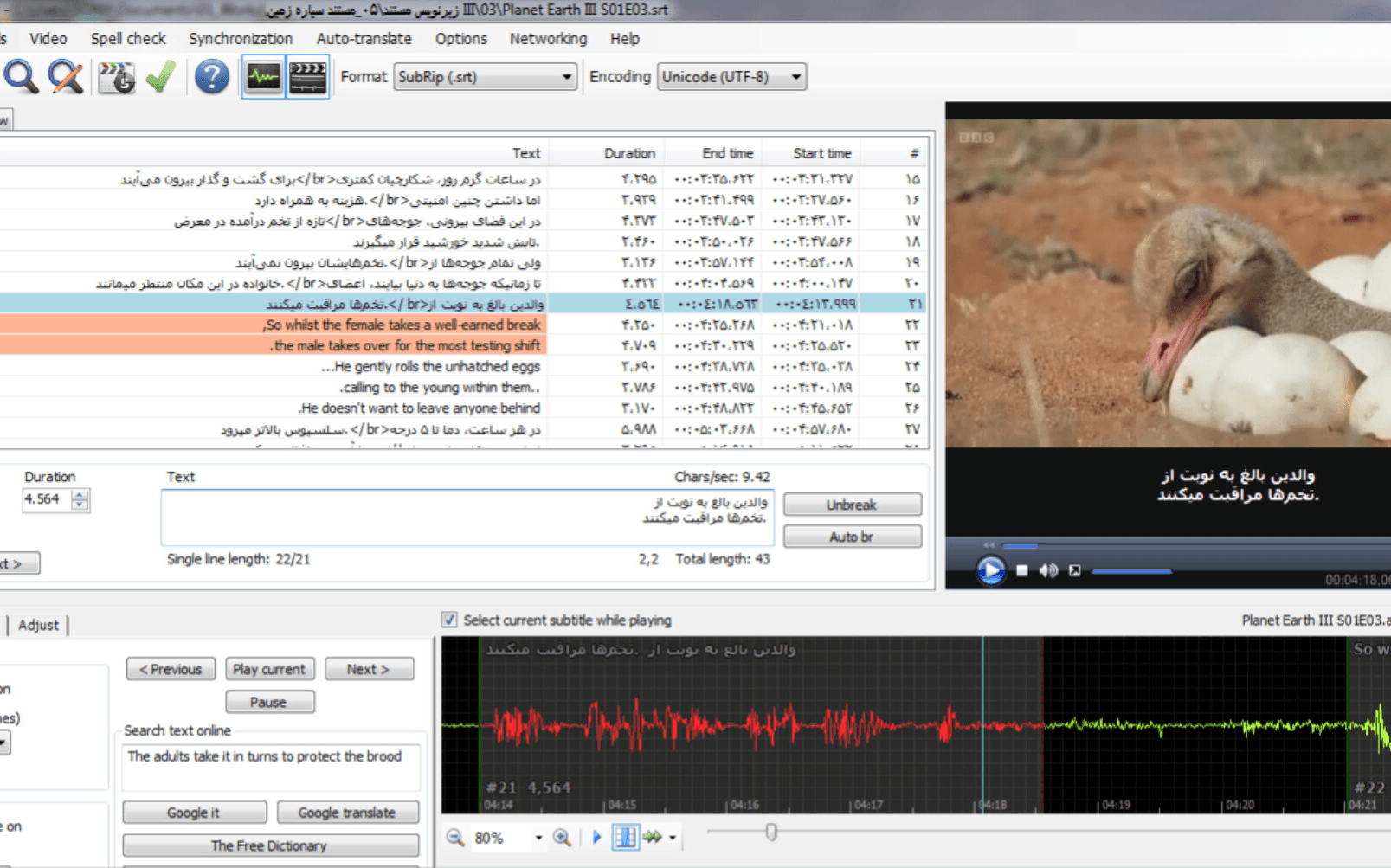The height and width of the screenshot is (868, 1391).
Task: Increase duration with the up stepper arrow
Action: click(80, 494)
